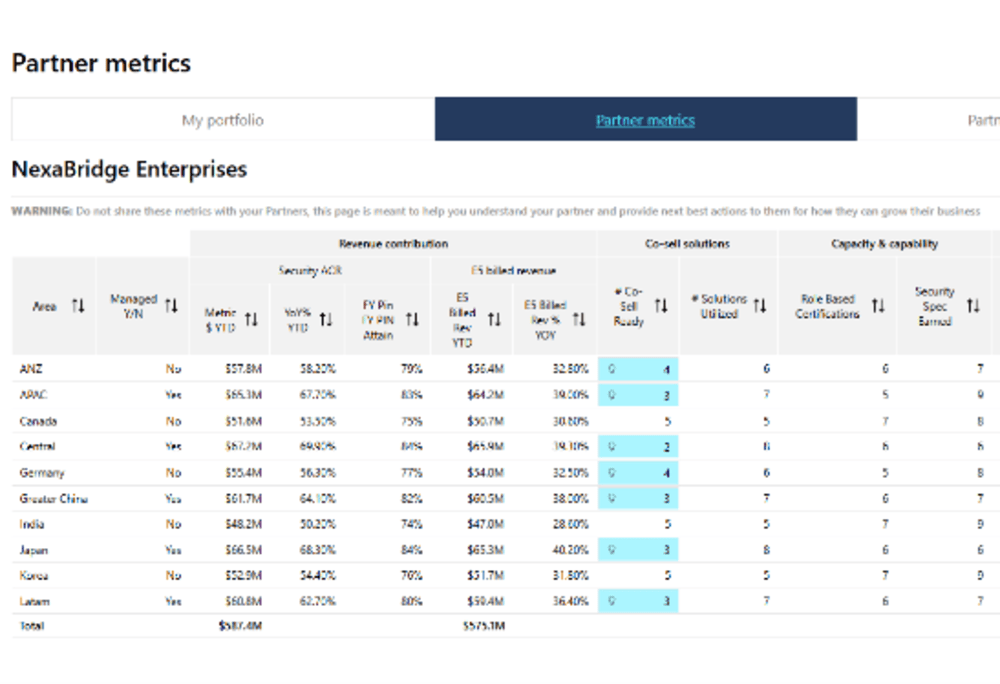Sort by ES Billed Rev YTD arrows
1000x684 pixels.
pos(494,319)
